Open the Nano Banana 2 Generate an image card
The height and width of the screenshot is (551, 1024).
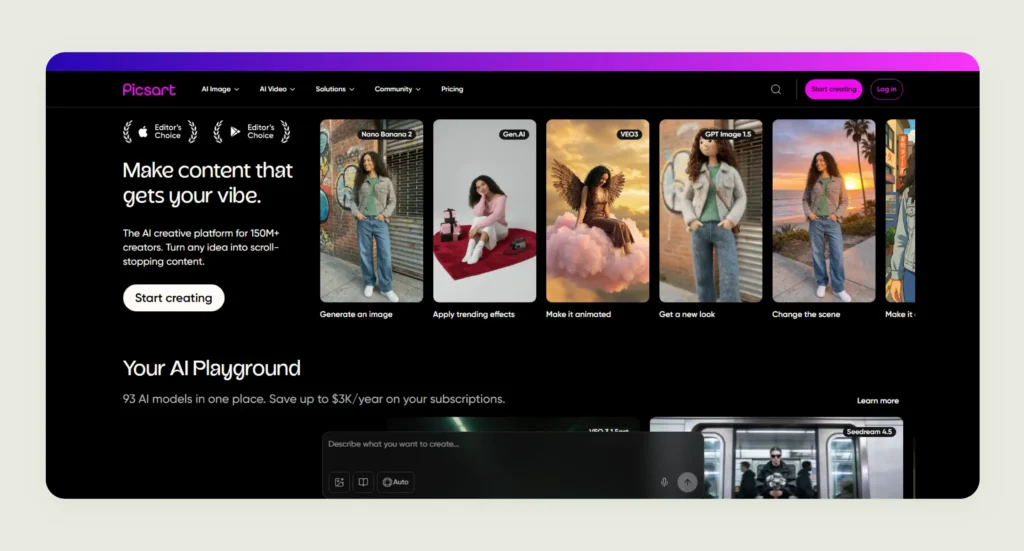372,211
